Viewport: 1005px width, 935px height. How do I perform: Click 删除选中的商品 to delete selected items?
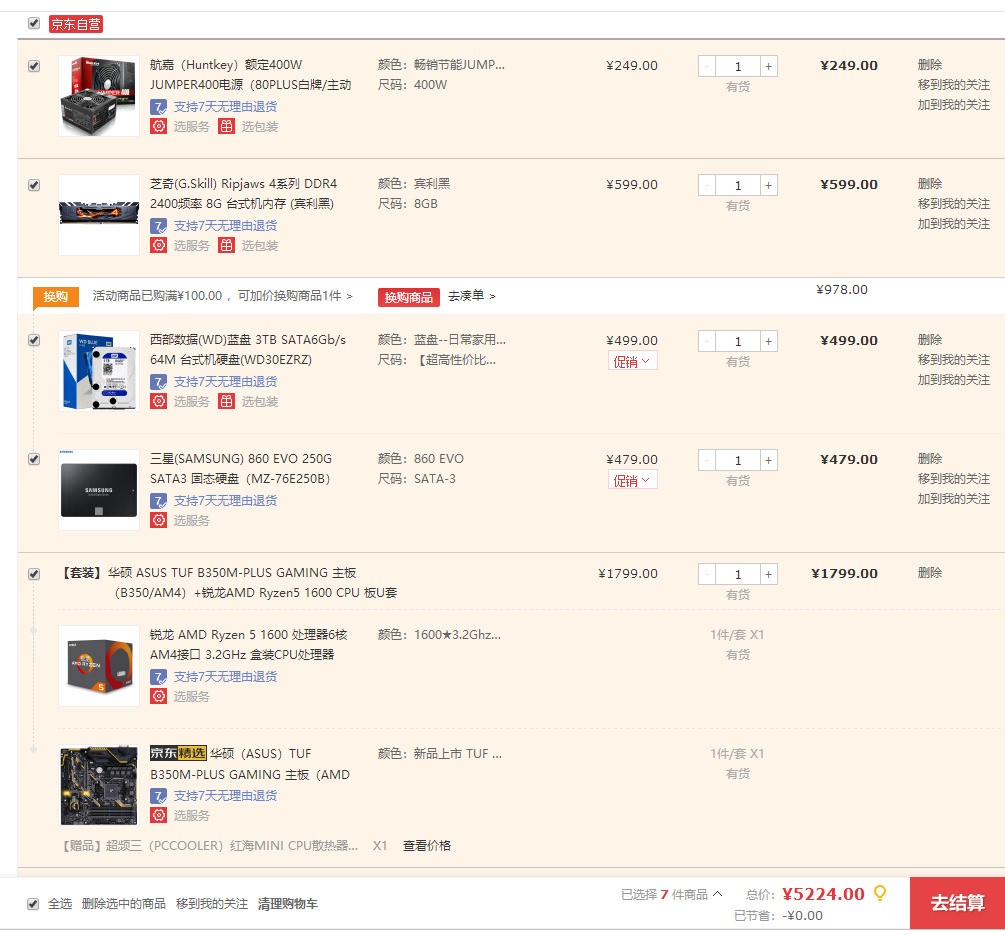point(124,904)
